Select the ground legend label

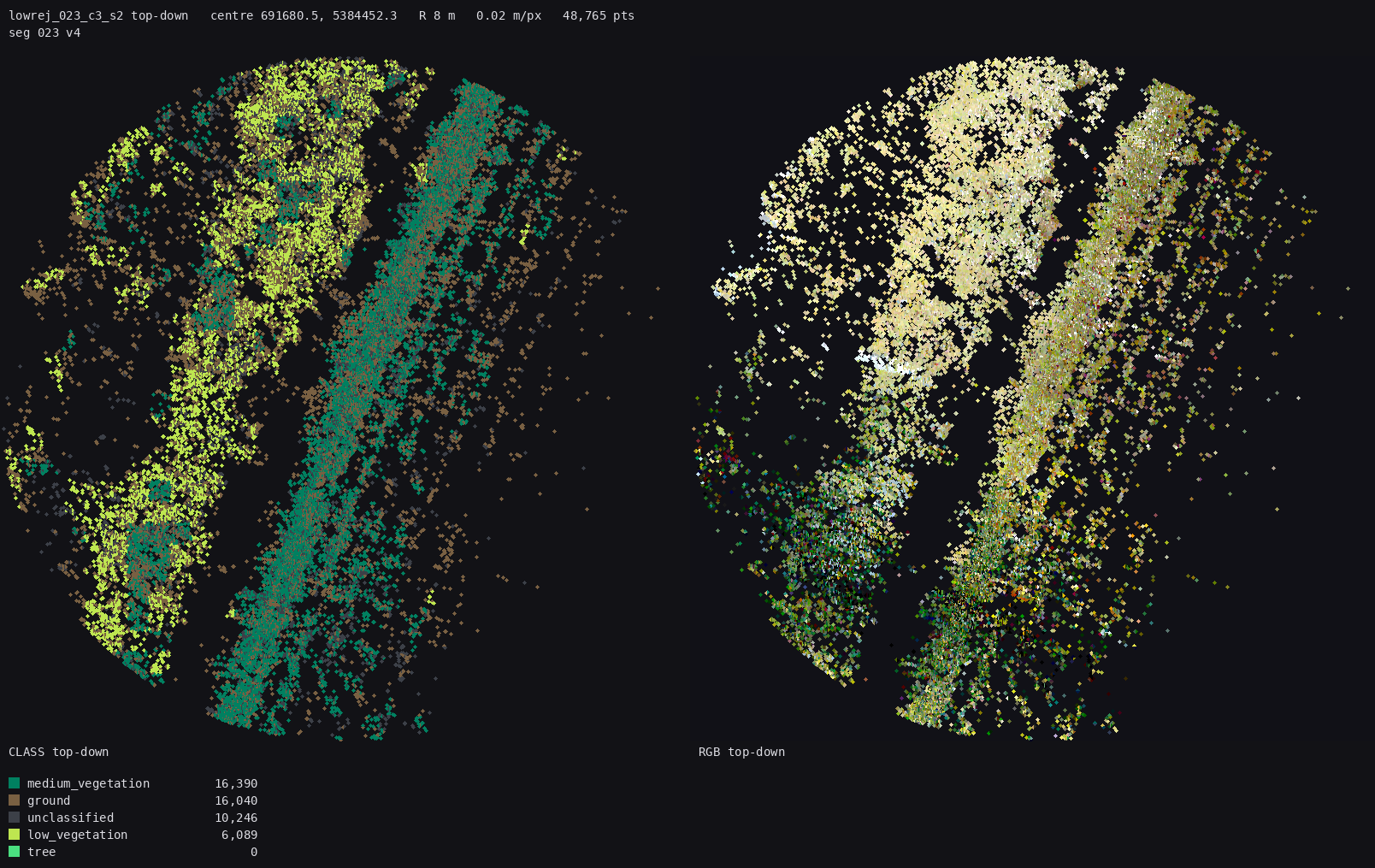49,800
